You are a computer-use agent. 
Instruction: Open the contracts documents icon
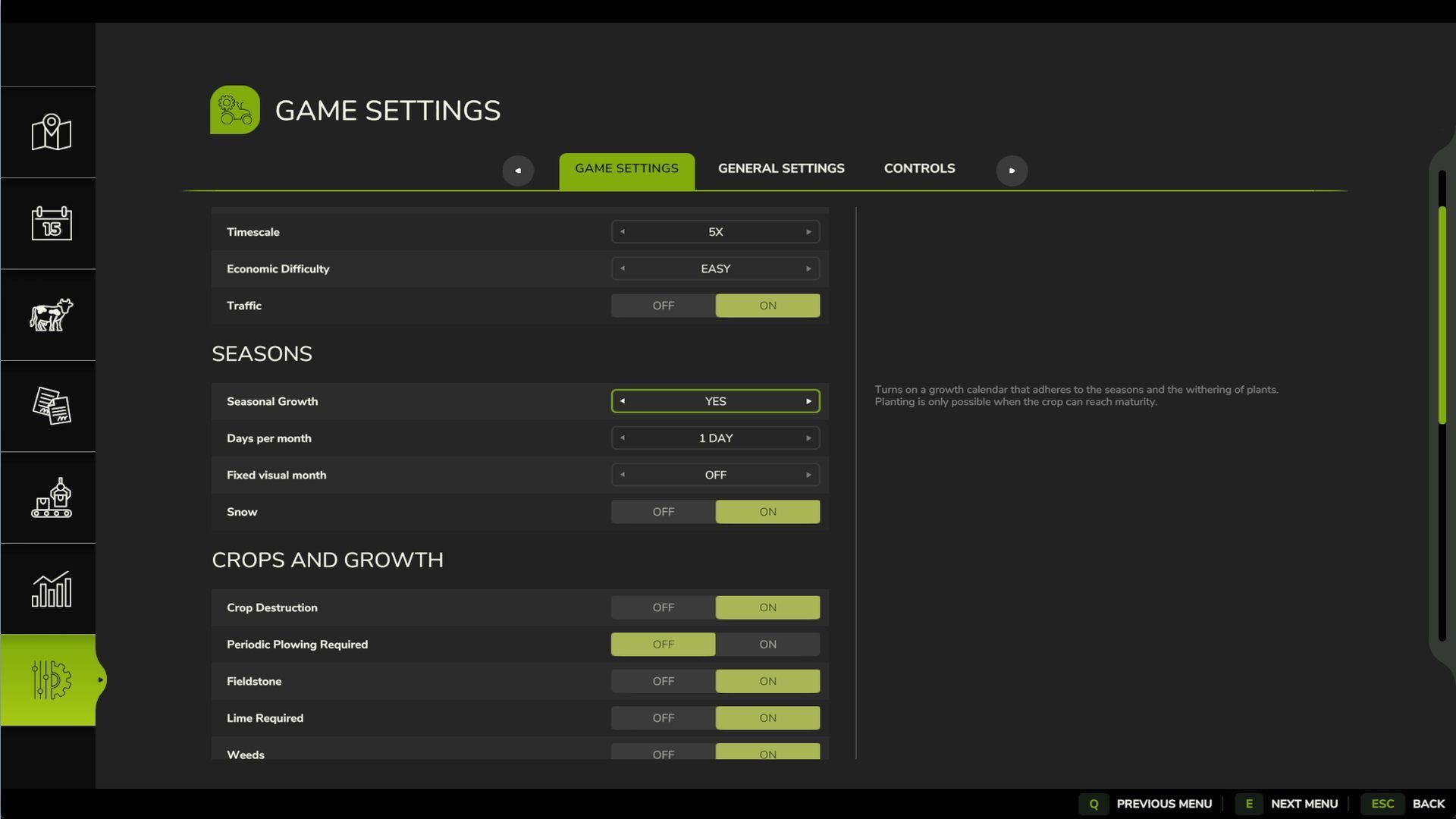click(51, 406)
